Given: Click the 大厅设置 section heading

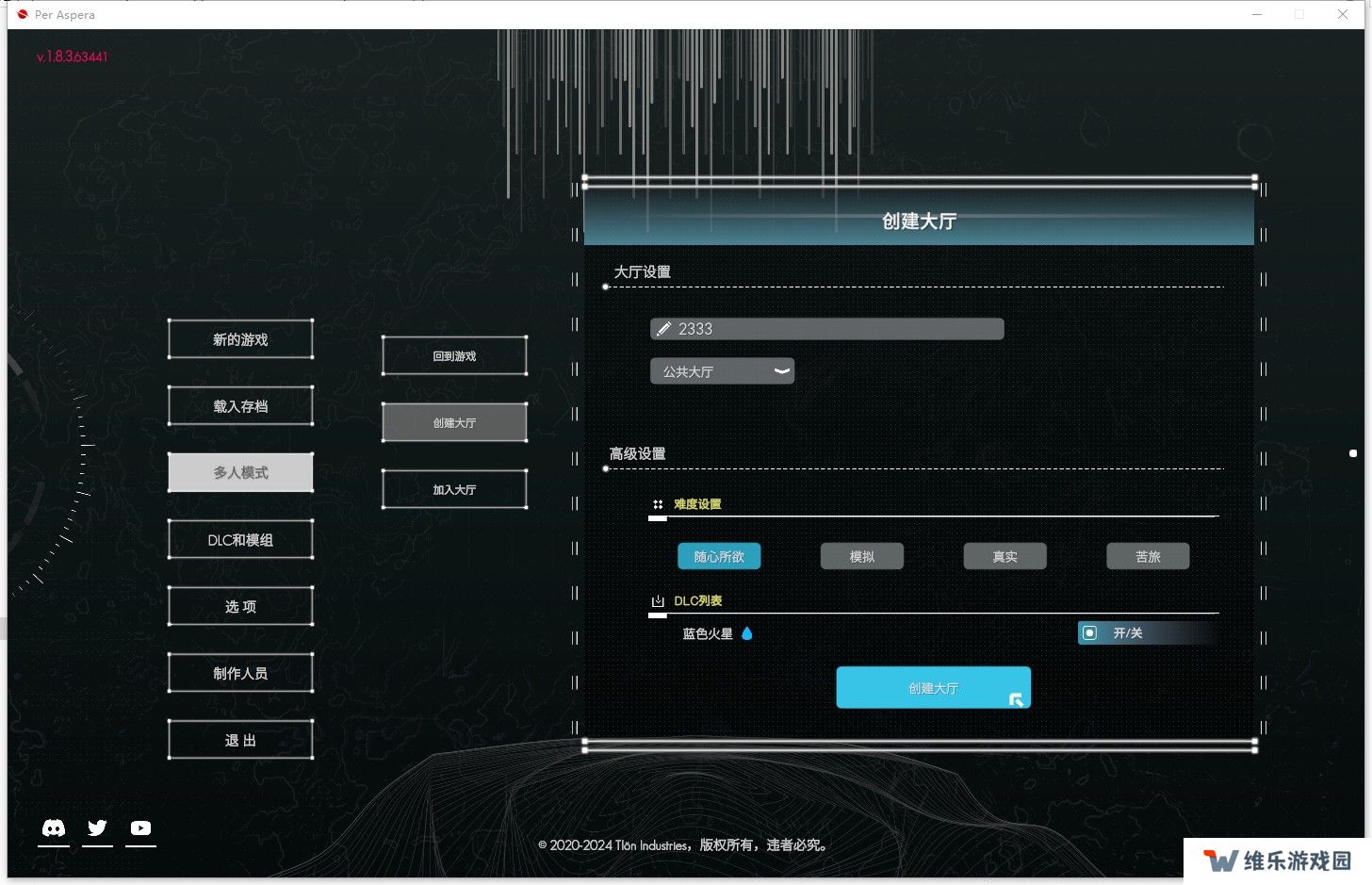Looking at the screenshot, I should click(643, 271).
